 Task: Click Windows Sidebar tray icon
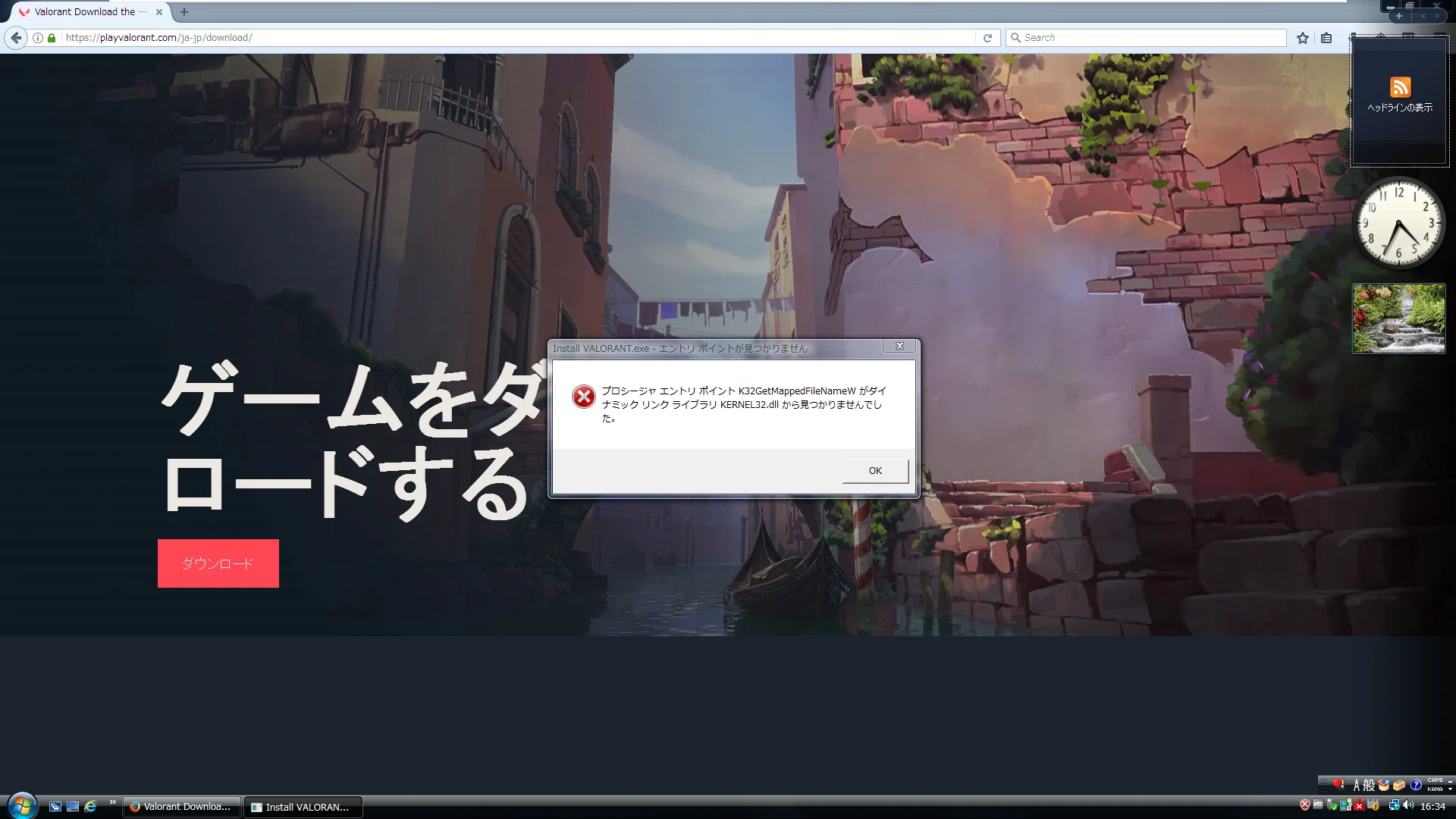click(1346, 805)
